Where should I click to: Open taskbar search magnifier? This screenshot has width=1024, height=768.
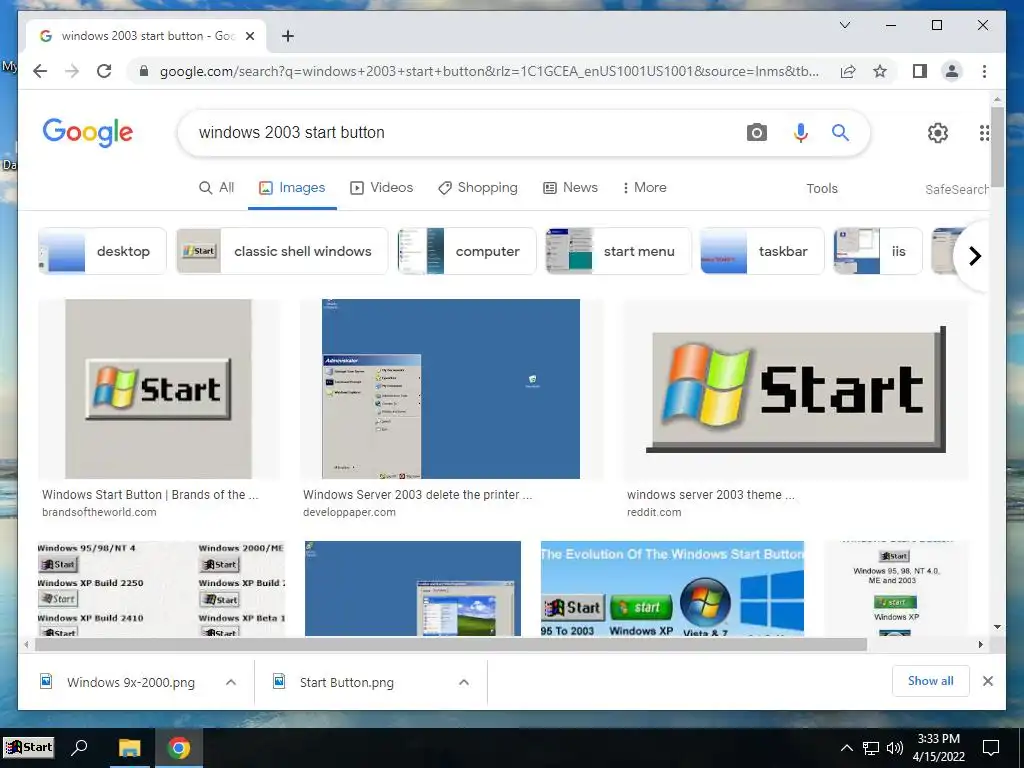click(x=80, y=748)
